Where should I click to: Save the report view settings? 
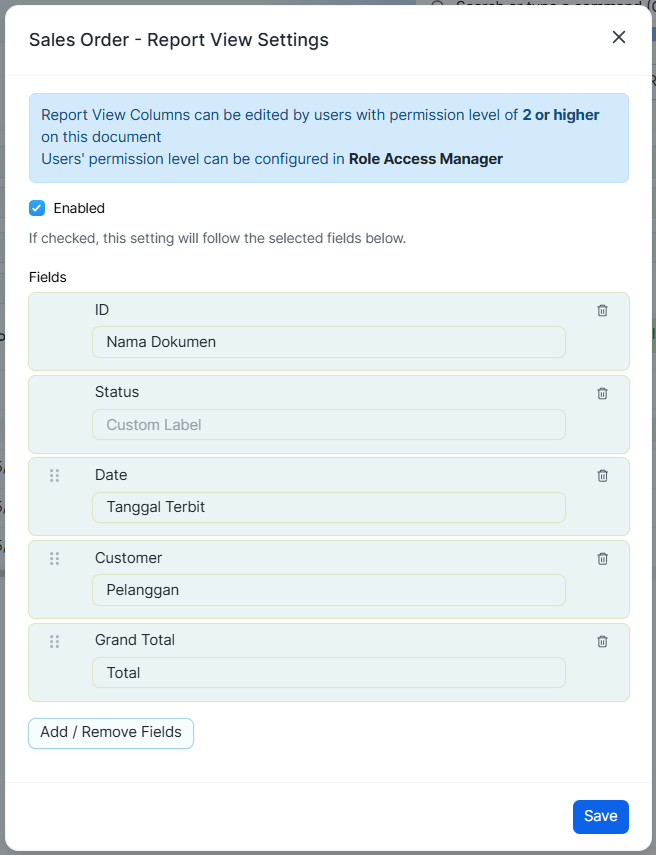[x=600, y=816]
